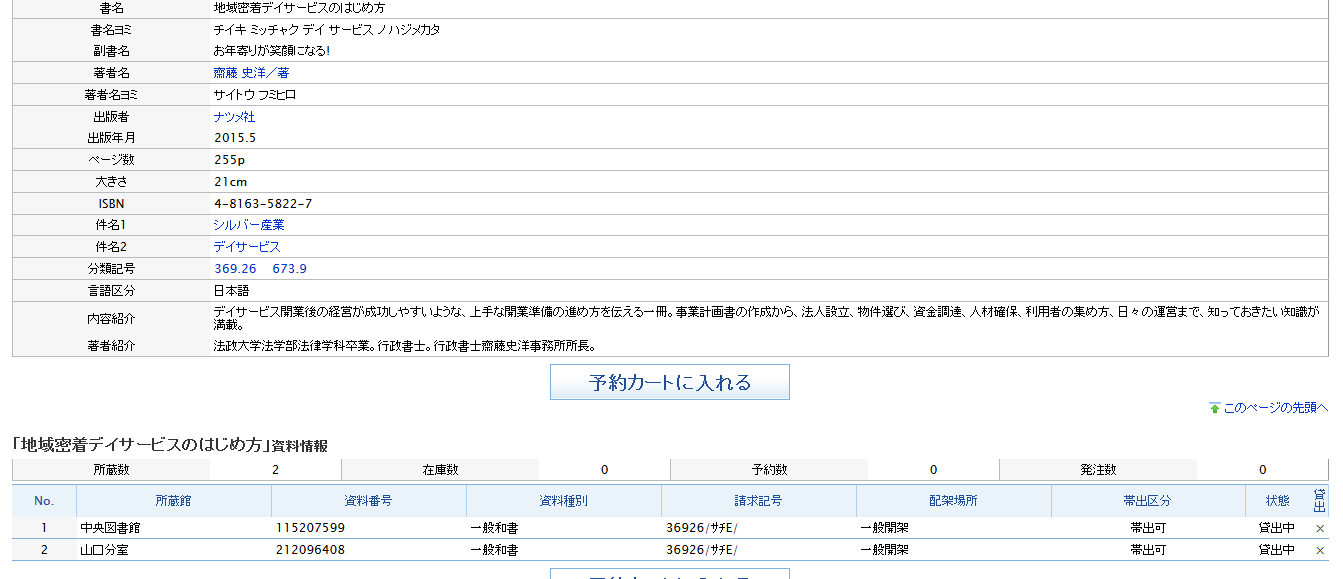Jump to top via このページの先頭へ
1343x579 pixels.
[x=1276, y=408]
